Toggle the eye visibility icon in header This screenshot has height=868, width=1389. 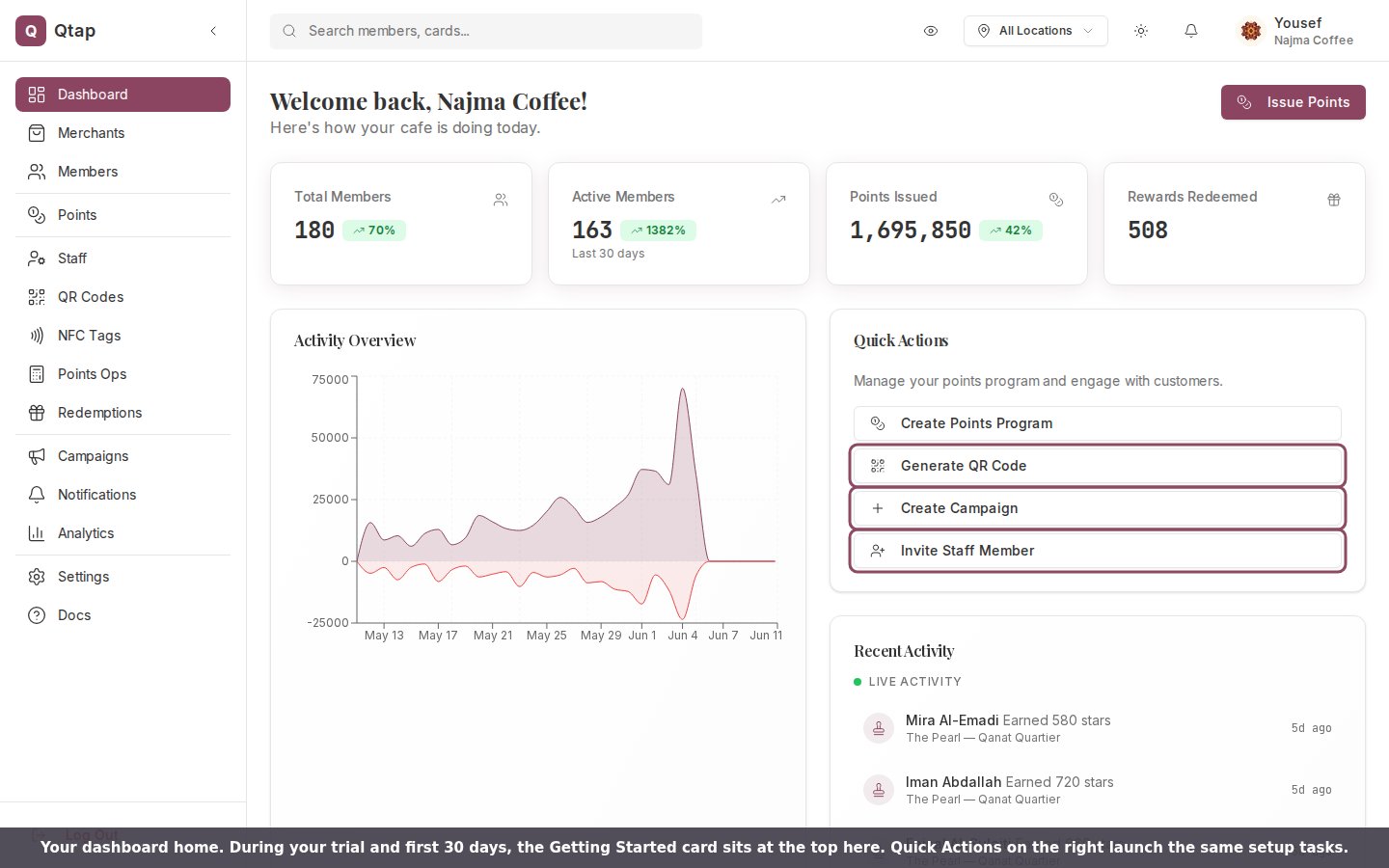pos(931,31)
